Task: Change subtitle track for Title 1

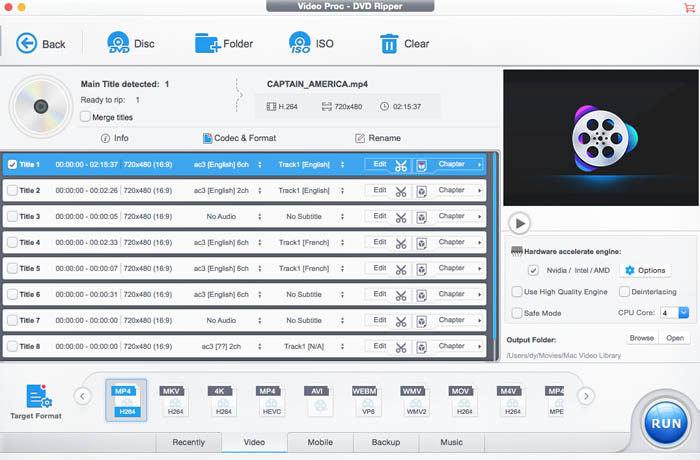Action: coord(342,164)
